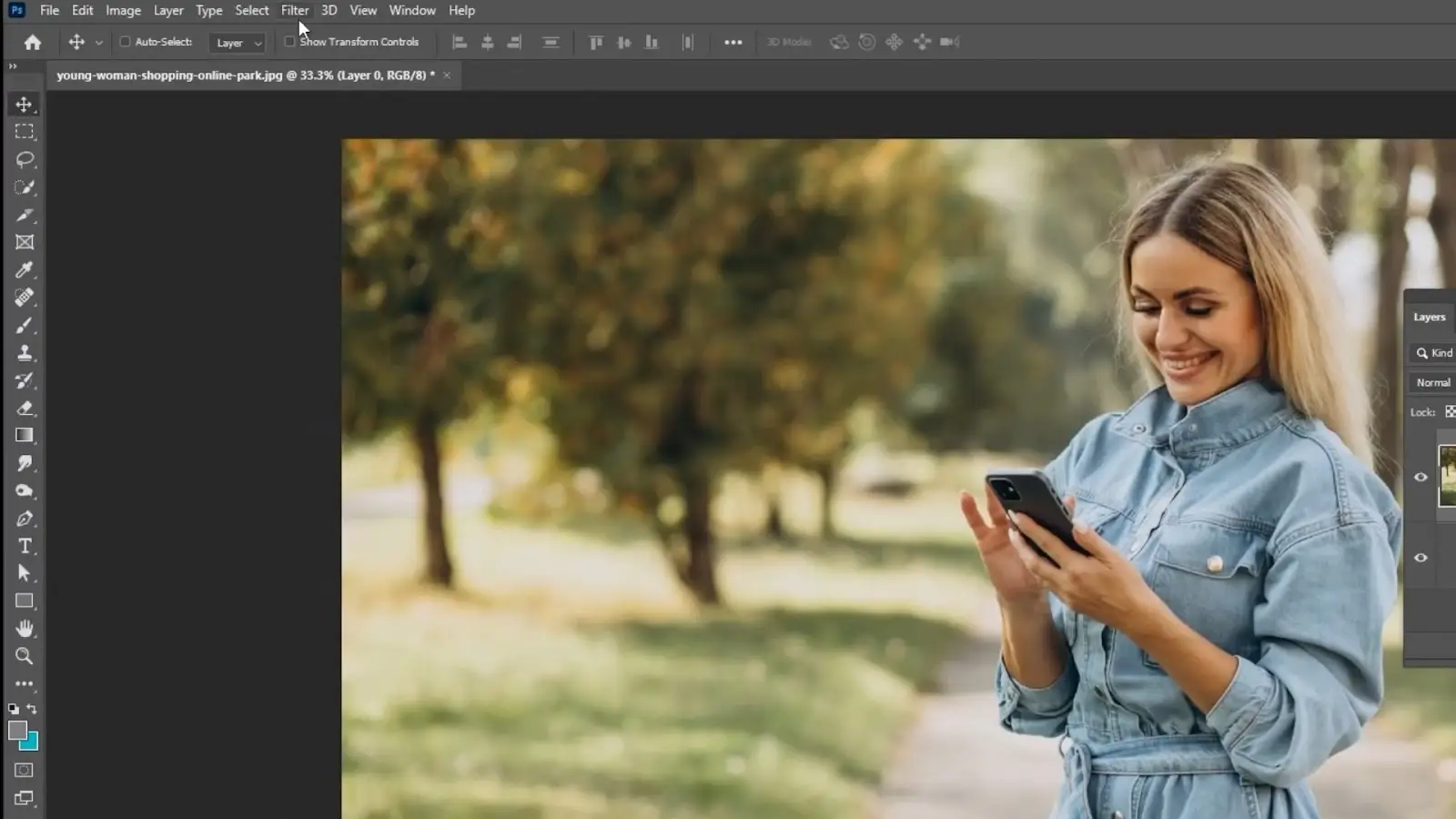Select the Brush tool
This screenshot has width=1456, height=819.
tap(25, 325)
